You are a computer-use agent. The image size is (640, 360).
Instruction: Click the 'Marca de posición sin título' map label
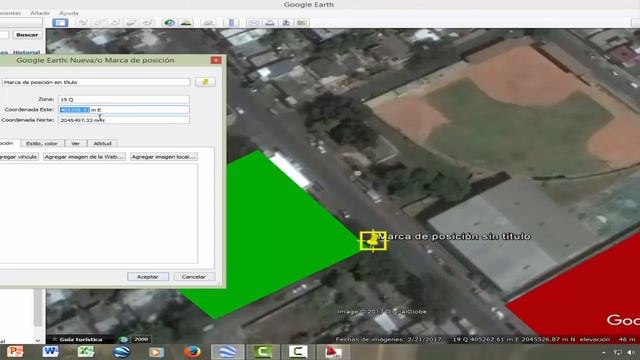click(454, 236)
